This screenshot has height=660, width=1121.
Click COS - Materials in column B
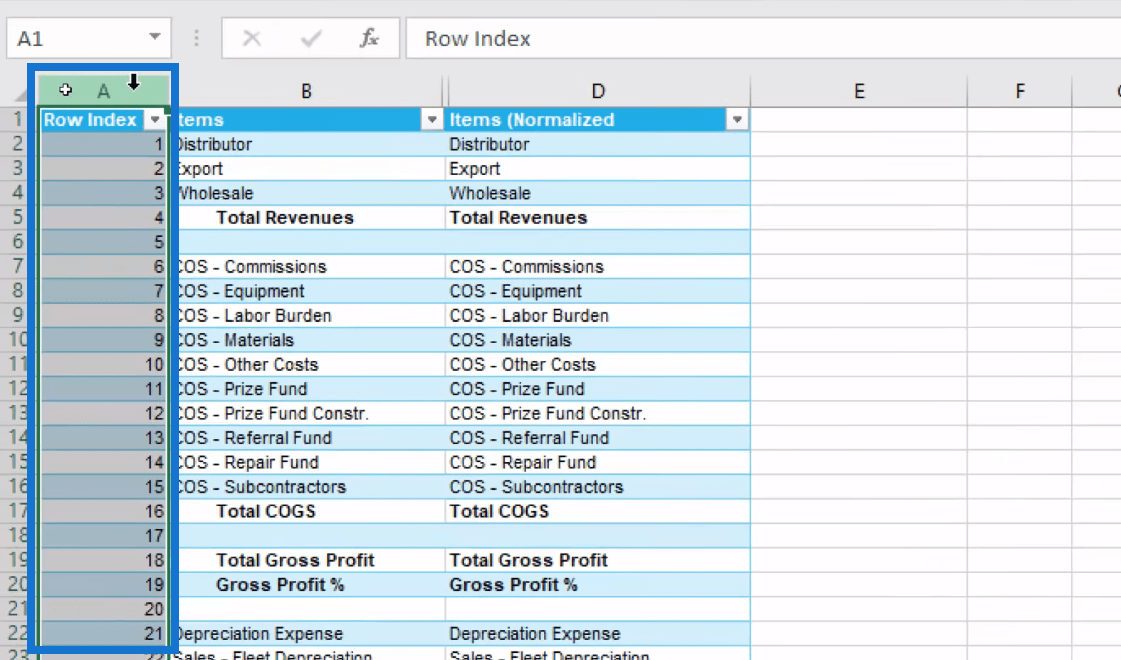(x=307, y=340)
